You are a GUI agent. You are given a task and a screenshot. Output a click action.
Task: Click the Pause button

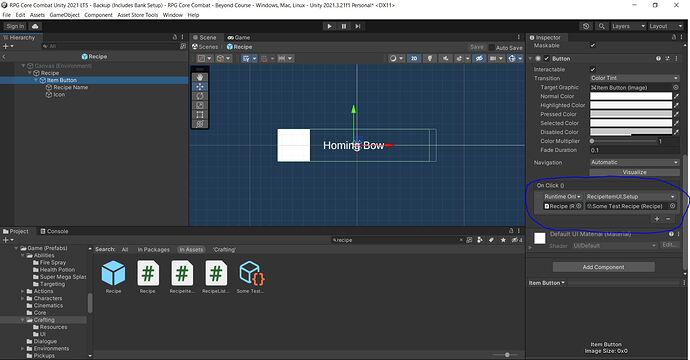[x=344, y=26]
